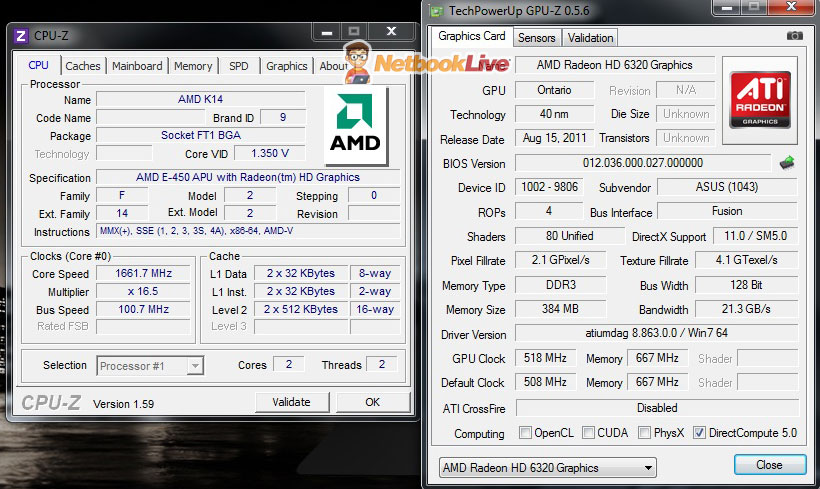Click the BIOS save chip icon
This screenshot has width=820, height=489.
click(x=787, y=163)
